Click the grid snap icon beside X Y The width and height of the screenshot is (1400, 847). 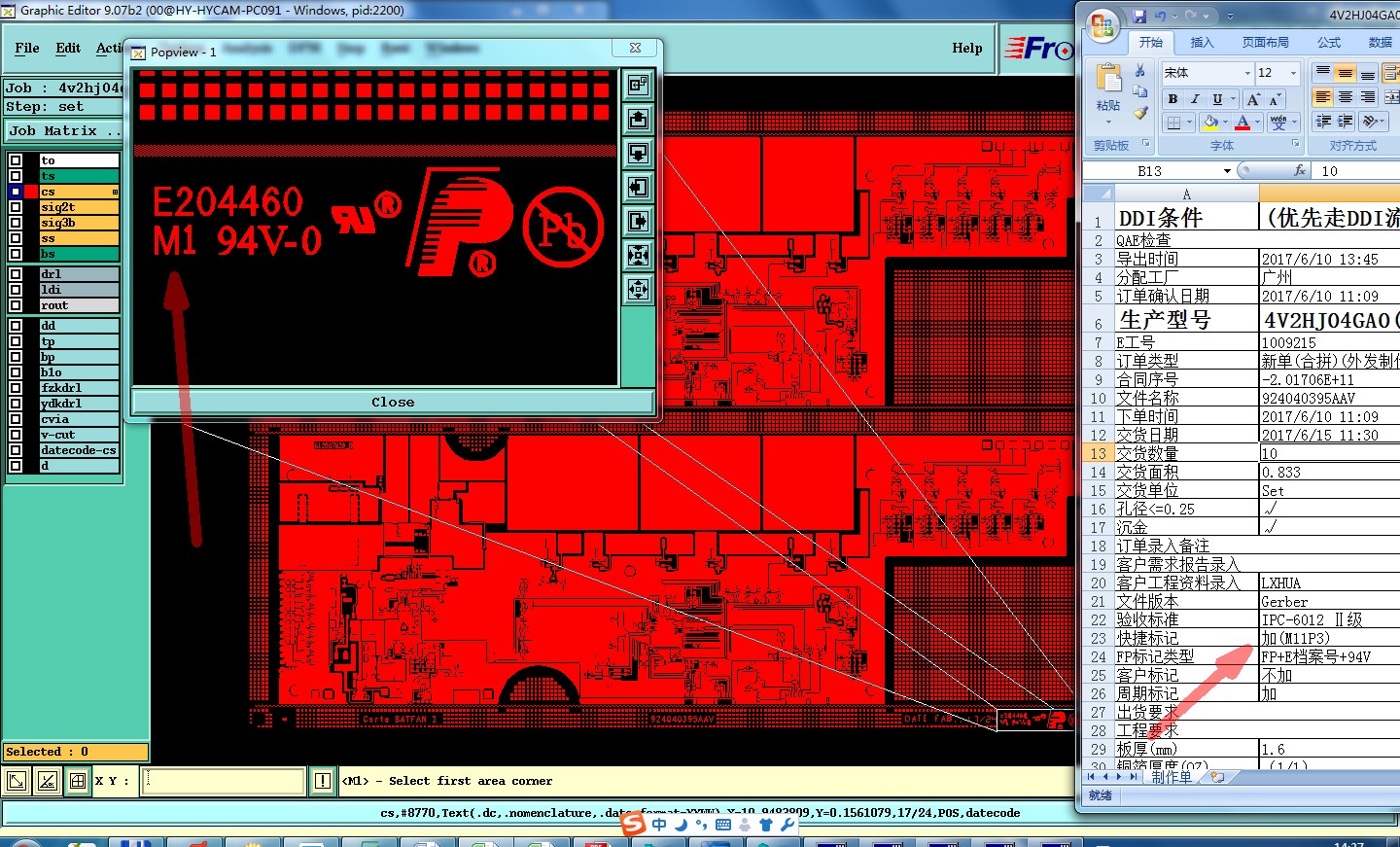coord(78,780)
